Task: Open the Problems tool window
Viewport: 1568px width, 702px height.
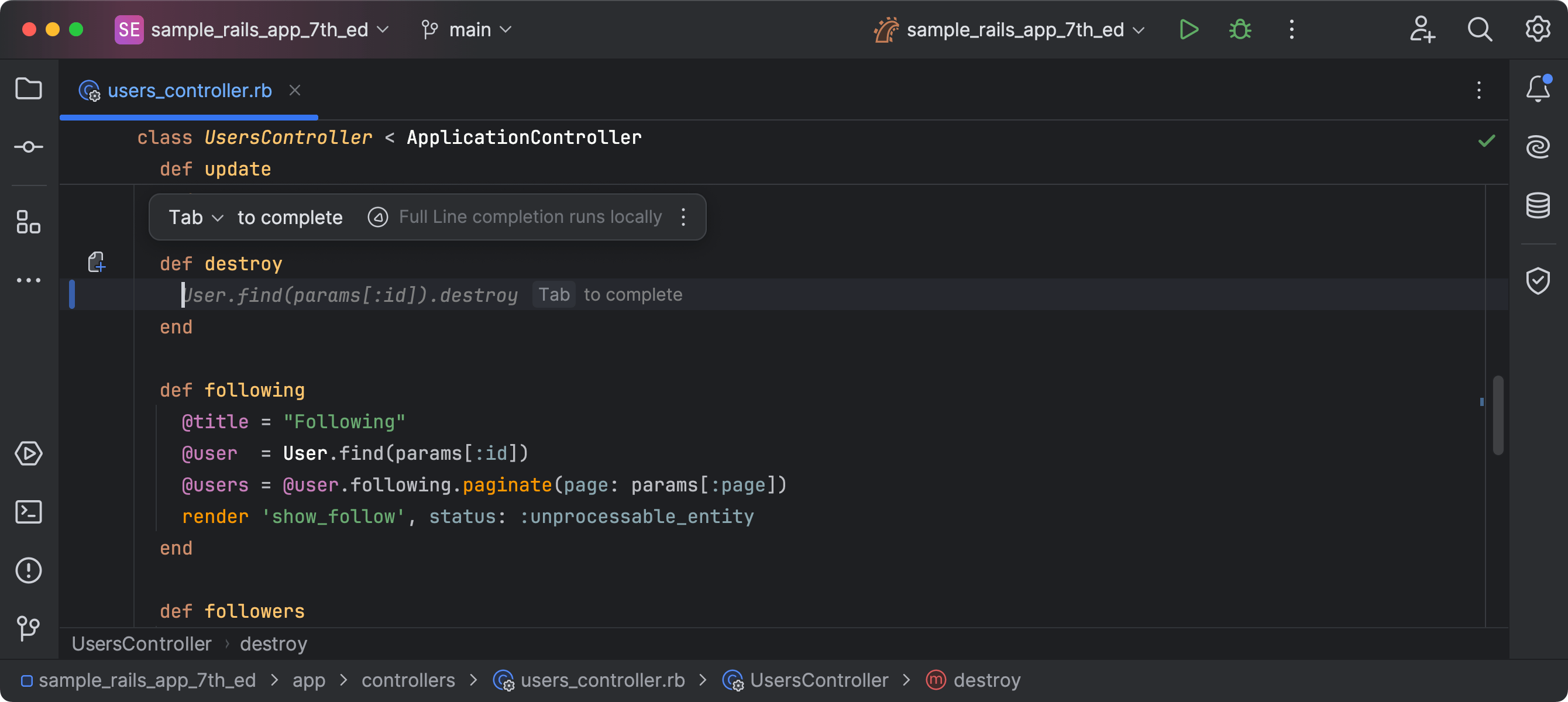Action: (29, 570)
